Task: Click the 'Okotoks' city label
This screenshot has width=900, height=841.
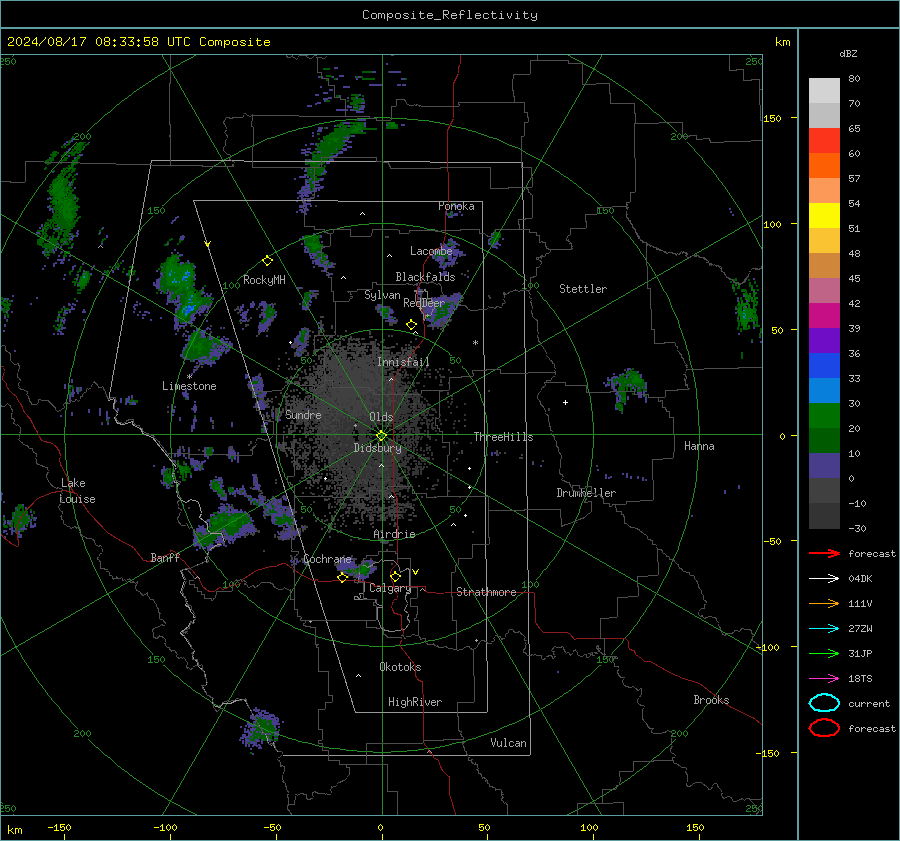Action: (400, 667)
